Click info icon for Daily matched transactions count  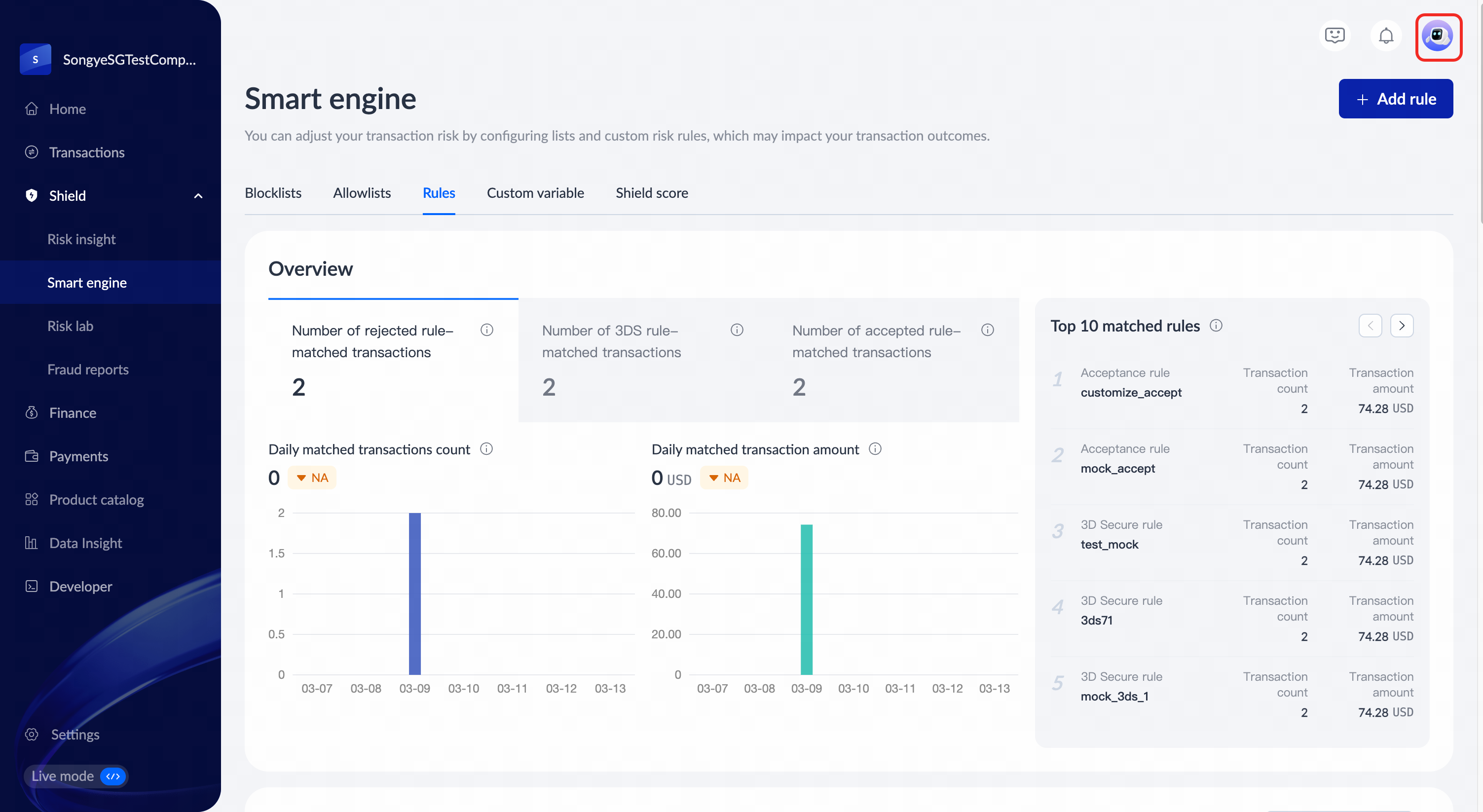click(x=486, y=449)
